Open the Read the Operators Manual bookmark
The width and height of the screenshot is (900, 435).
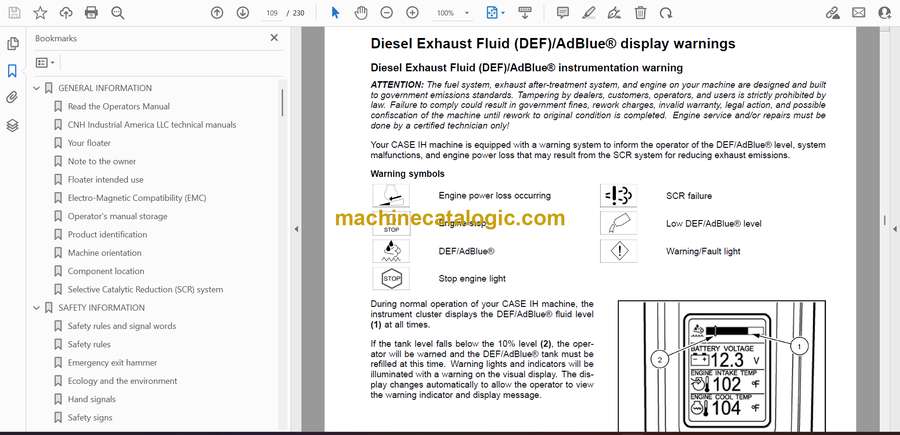pos(119,106)
